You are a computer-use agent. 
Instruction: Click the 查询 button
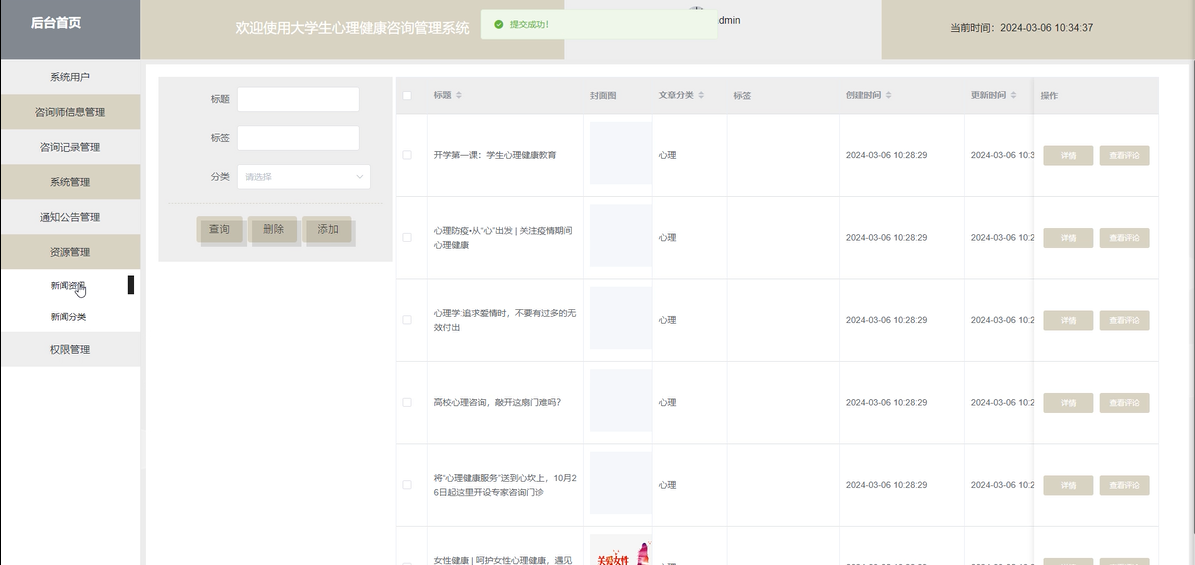tap(219, 230)
